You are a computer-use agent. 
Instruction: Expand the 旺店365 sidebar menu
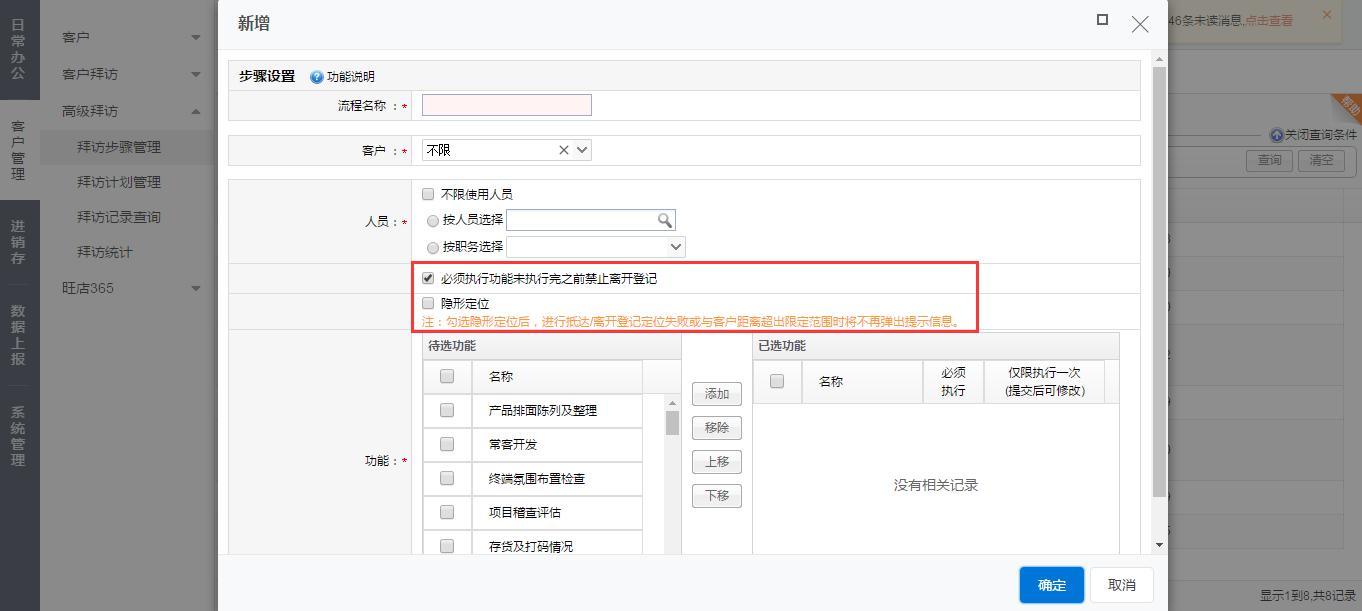[x=196, y=288]
